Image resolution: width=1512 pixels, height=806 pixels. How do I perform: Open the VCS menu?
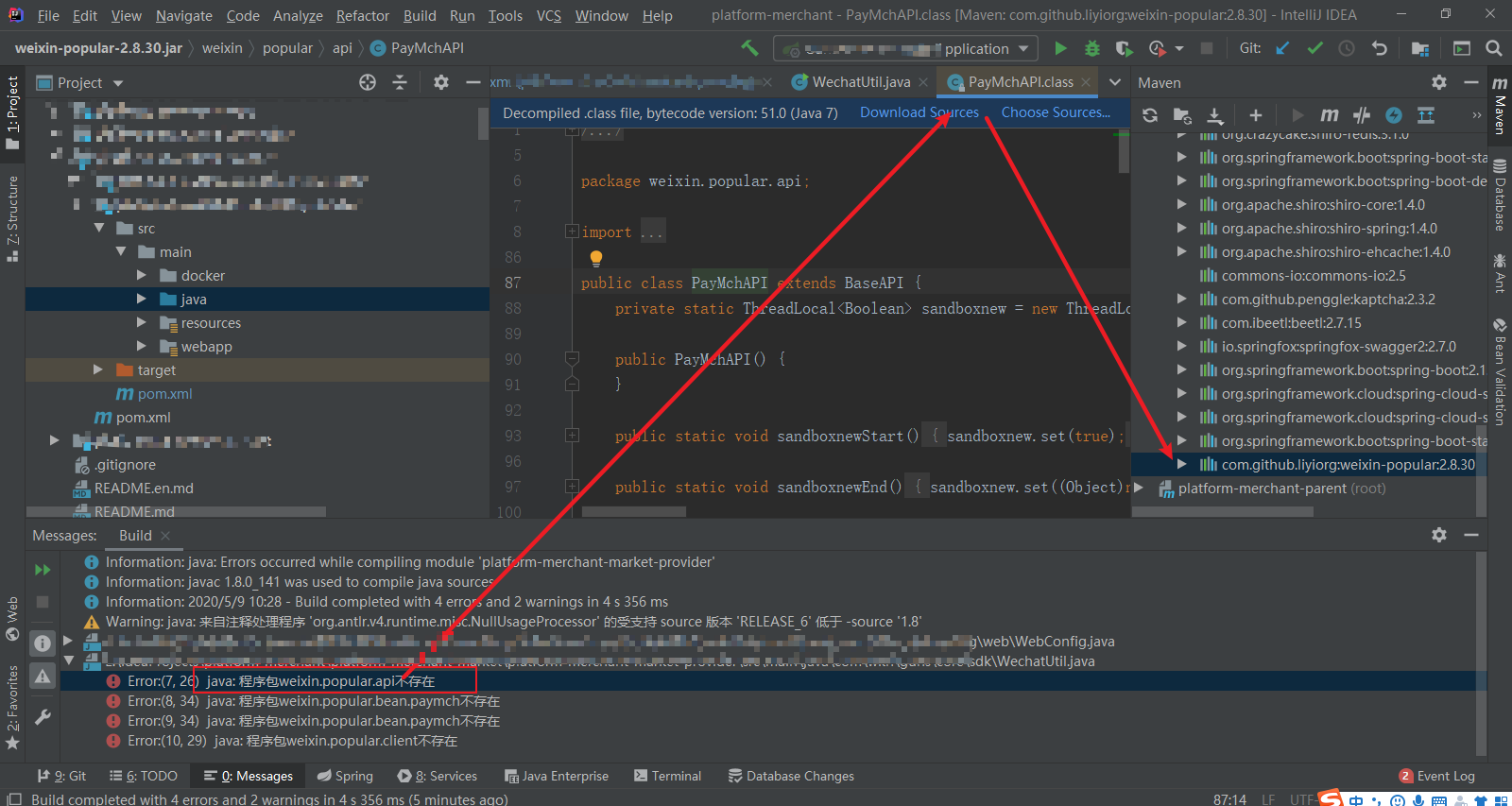pyautogui.click(x=549, y=15)
